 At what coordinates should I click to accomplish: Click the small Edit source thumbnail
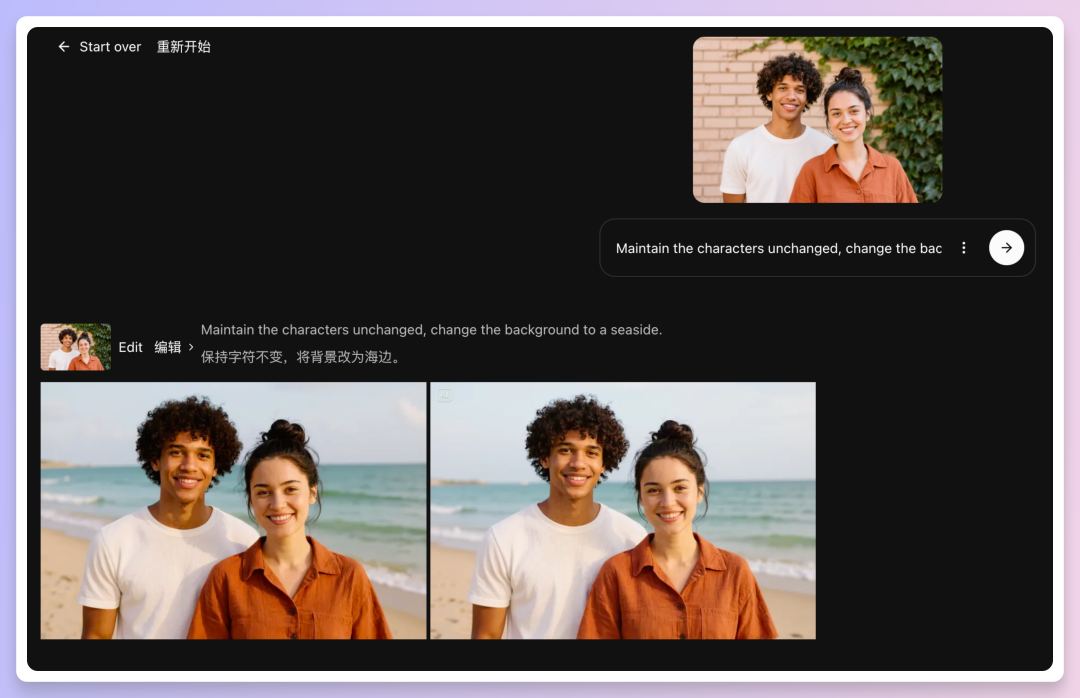pos(76,347)
